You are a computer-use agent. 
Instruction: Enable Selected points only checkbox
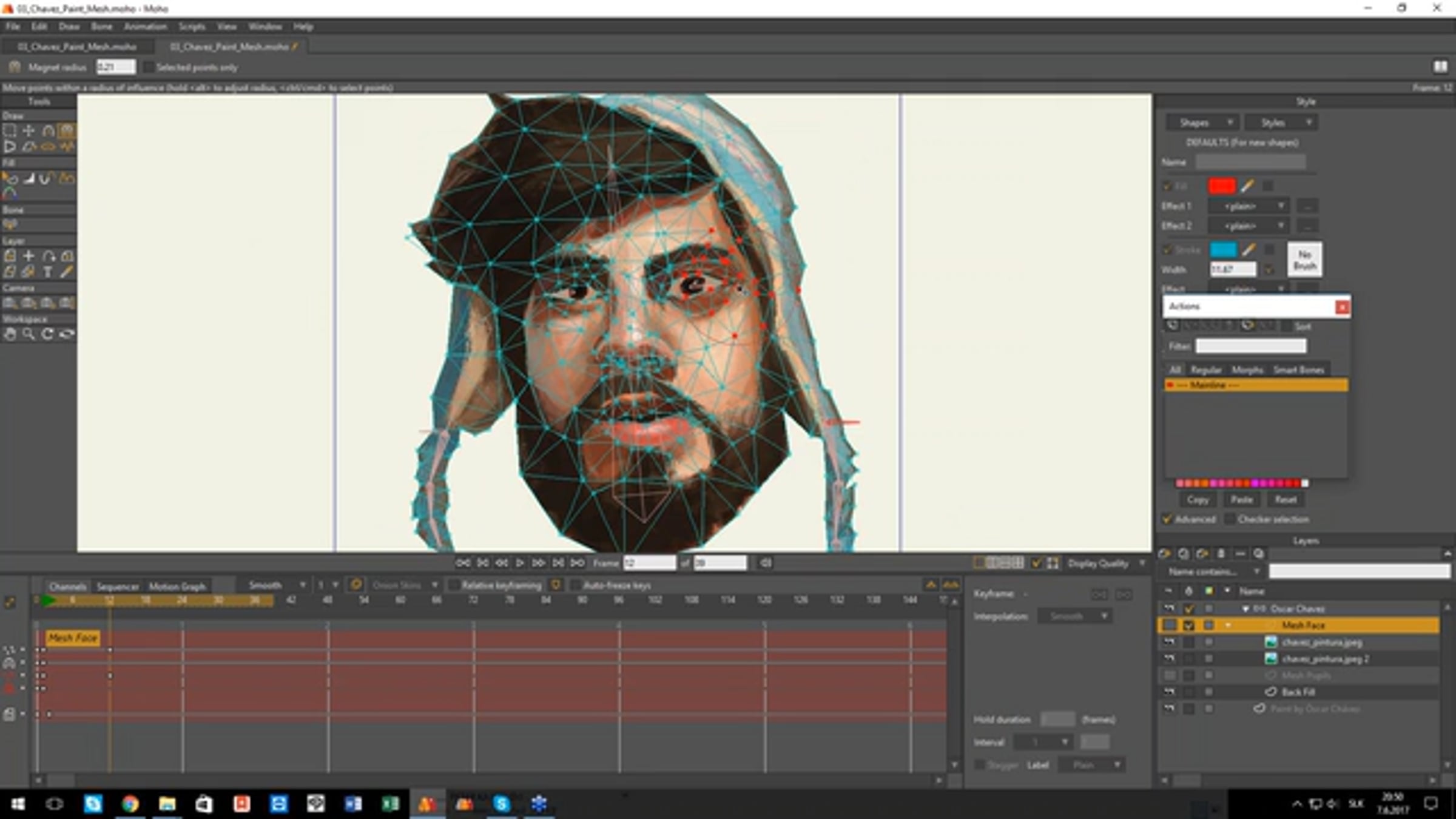pos(149,67)
